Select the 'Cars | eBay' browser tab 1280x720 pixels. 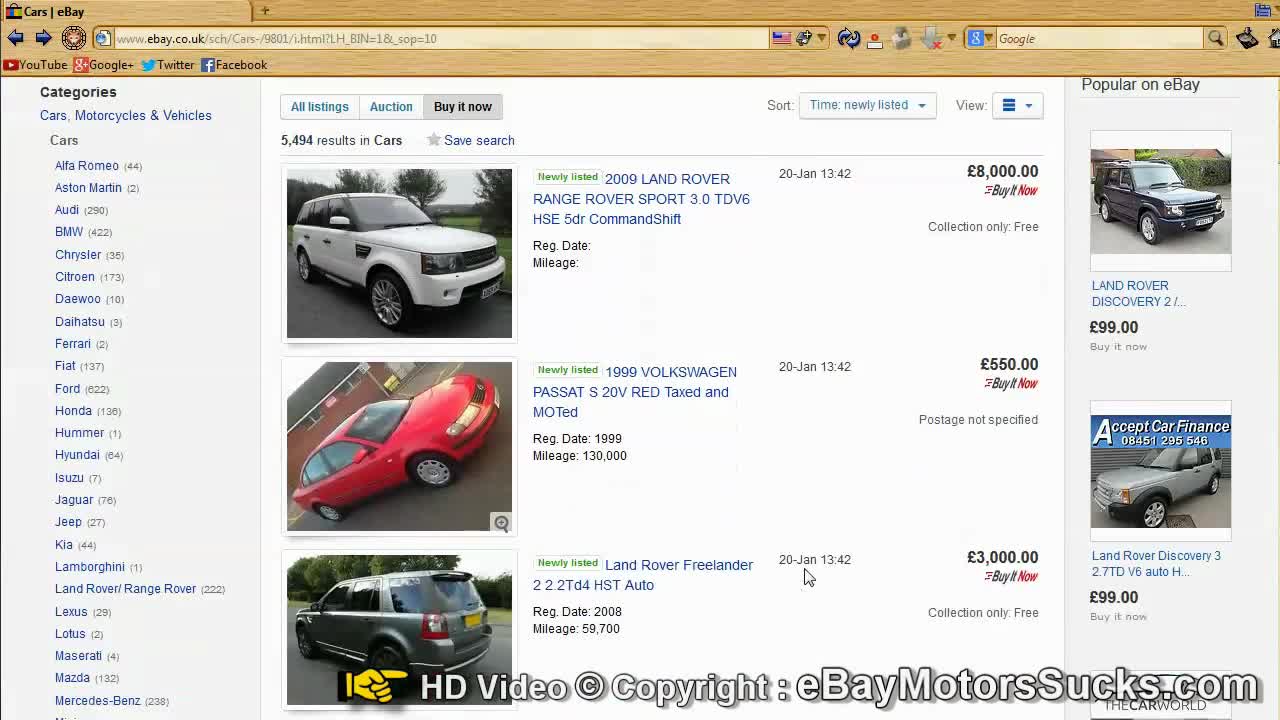click(125, 11)
